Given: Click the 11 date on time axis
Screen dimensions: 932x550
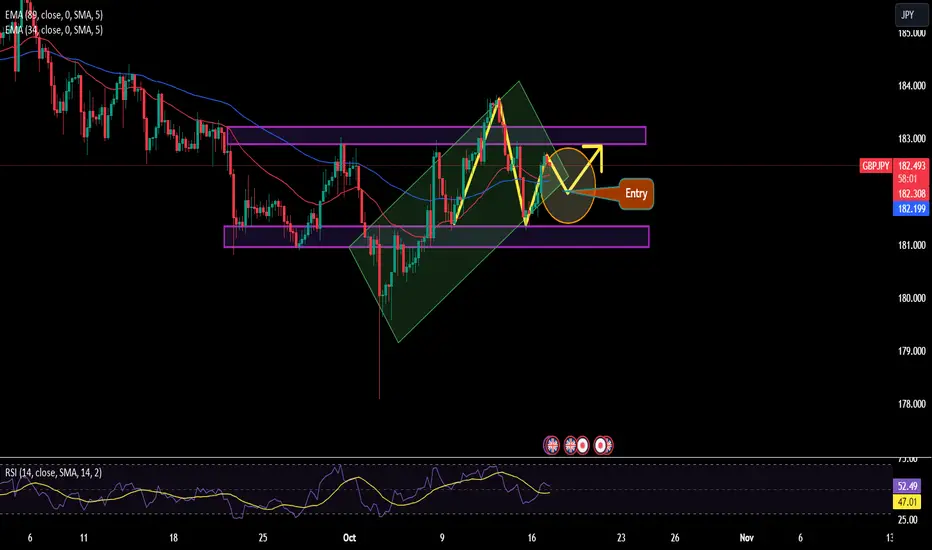Looking at the screenshot, I should 84,538.
